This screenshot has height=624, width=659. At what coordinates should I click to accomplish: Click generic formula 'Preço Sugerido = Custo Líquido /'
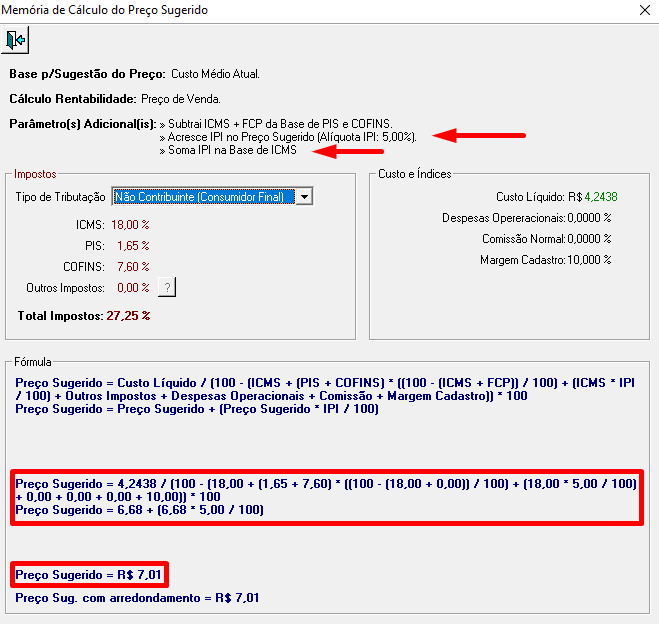point(325,389)
